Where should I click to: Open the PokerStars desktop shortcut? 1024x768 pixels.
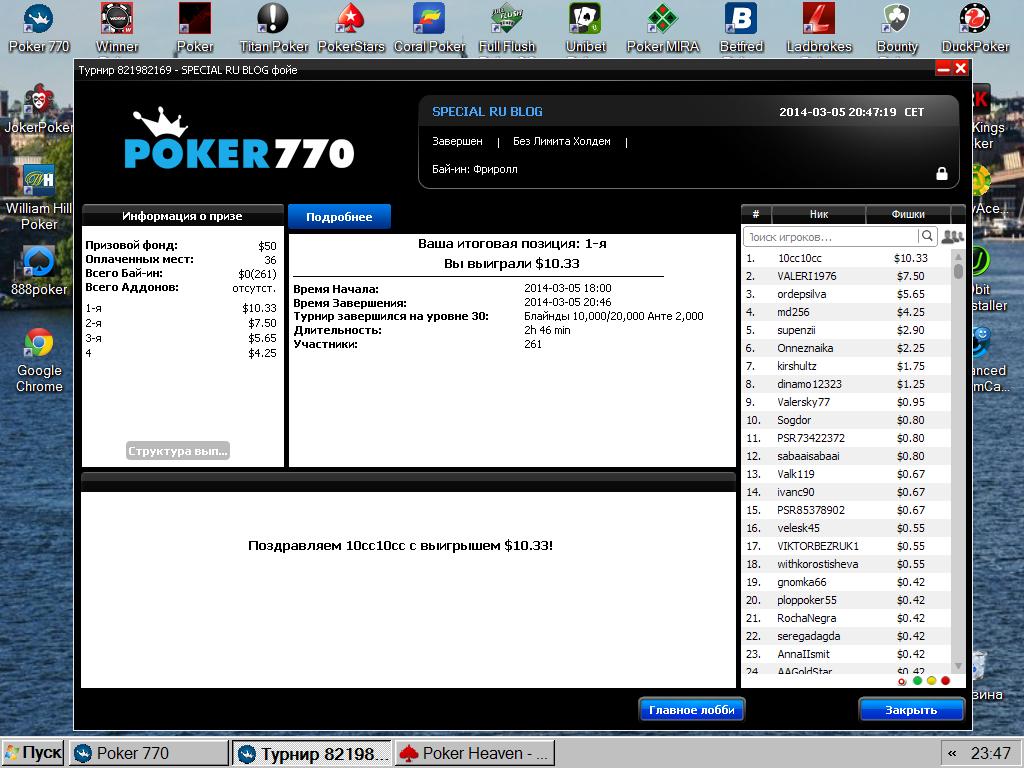(351, 27)
